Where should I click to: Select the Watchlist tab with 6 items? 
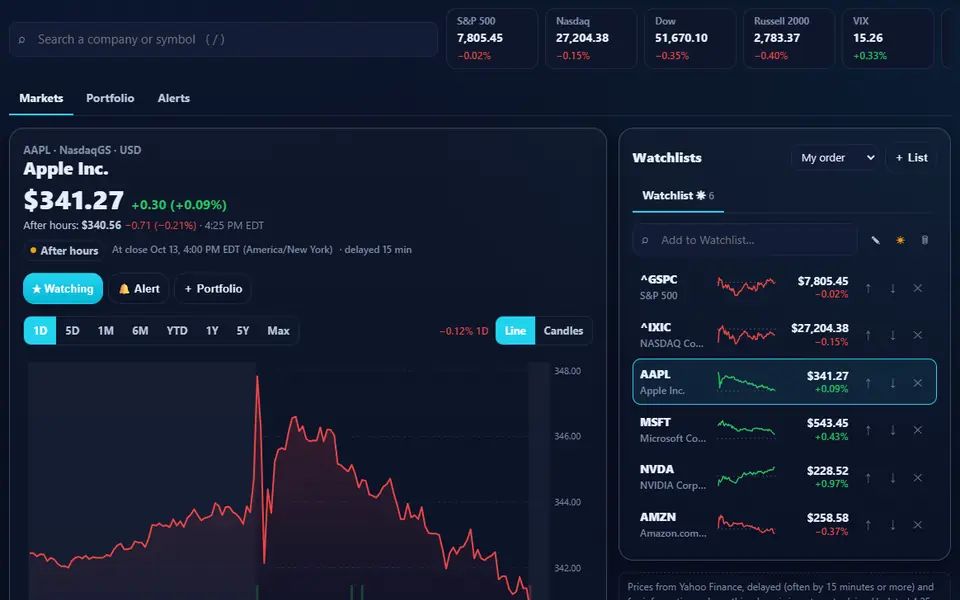coord(678,196)
